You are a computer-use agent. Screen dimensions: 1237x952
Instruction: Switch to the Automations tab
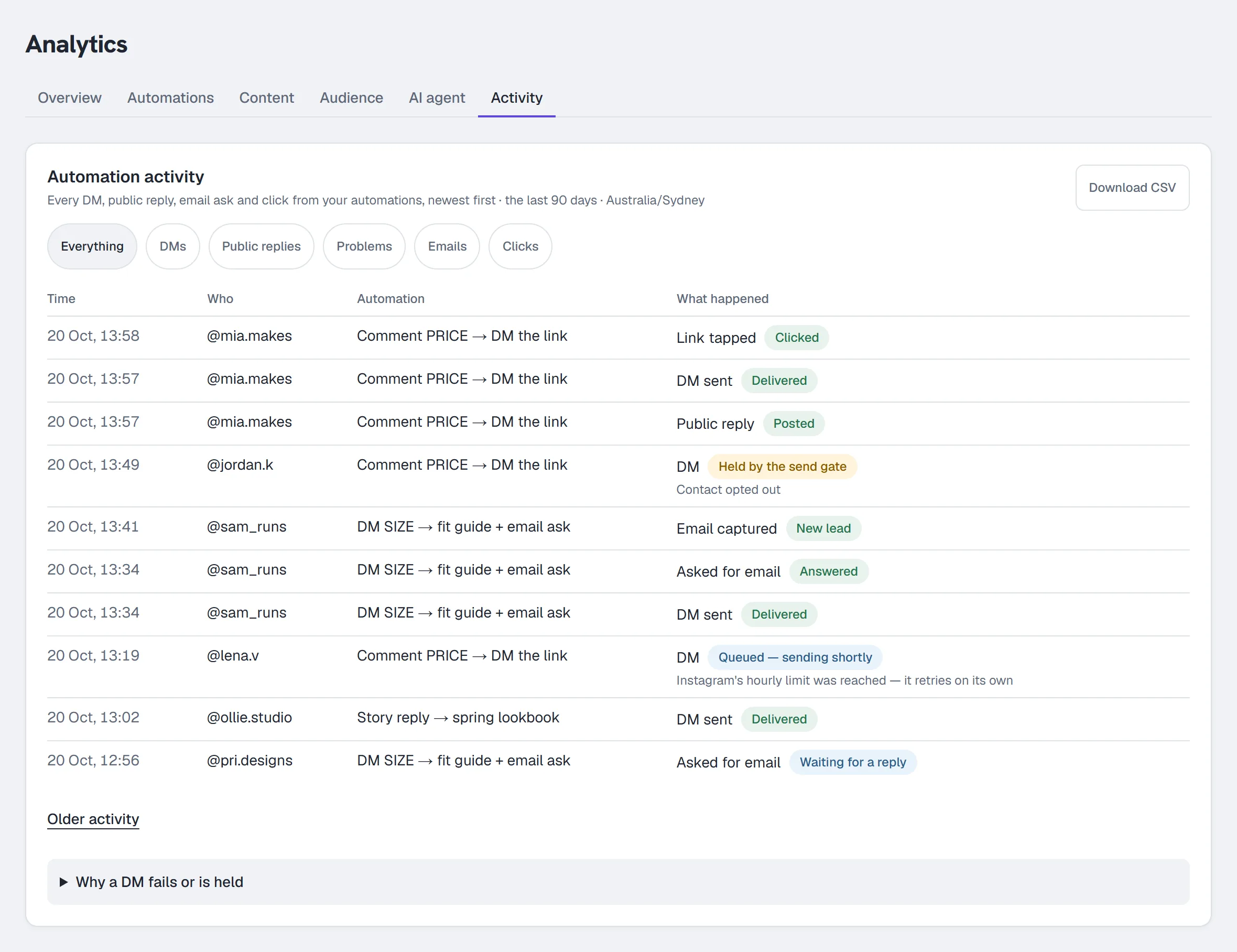click(x=170, y=98)
